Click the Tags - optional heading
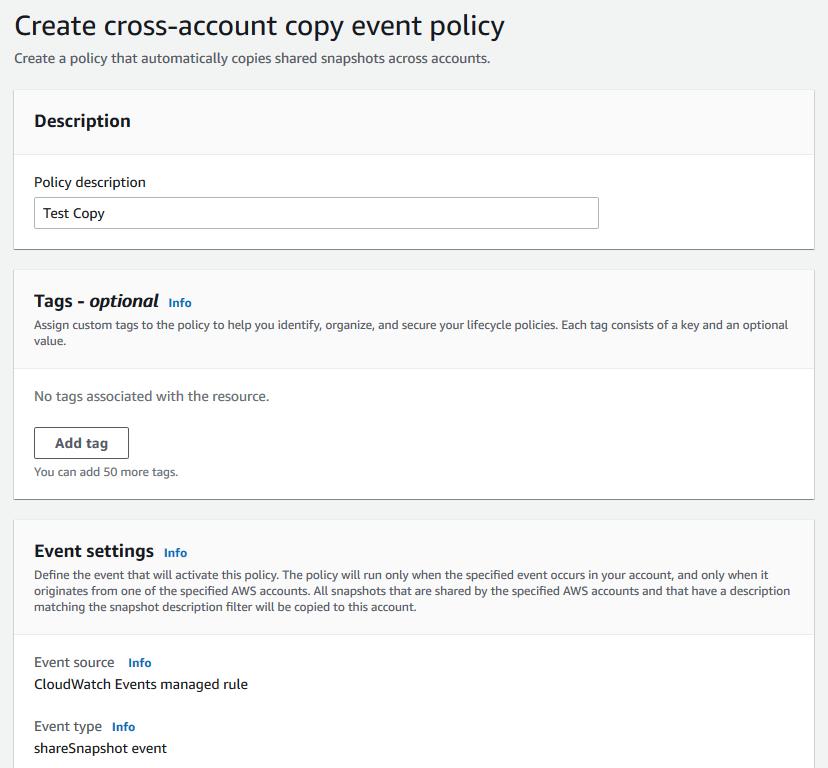Screen dimensions: 828x768 (x=94, y=301)
